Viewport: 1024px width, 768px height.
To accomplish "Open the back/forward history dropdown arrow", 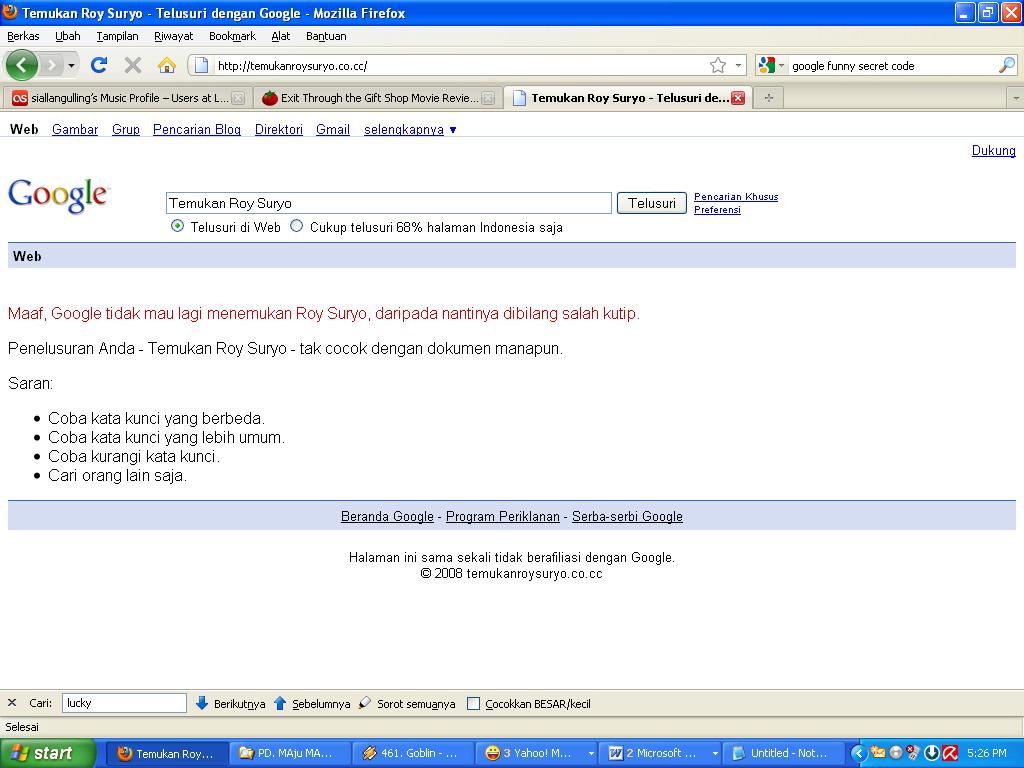I will click(71, 65).
